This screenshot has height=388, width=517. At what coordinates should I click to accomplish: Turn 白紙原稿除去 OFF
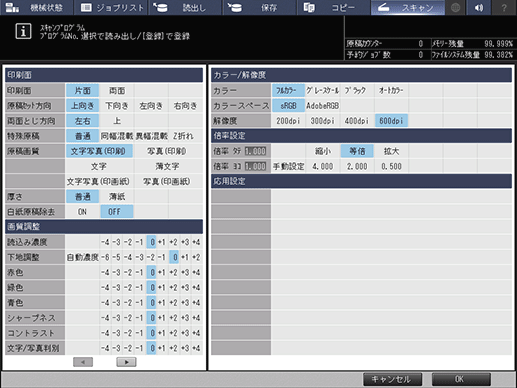click(x=117, y=212)
